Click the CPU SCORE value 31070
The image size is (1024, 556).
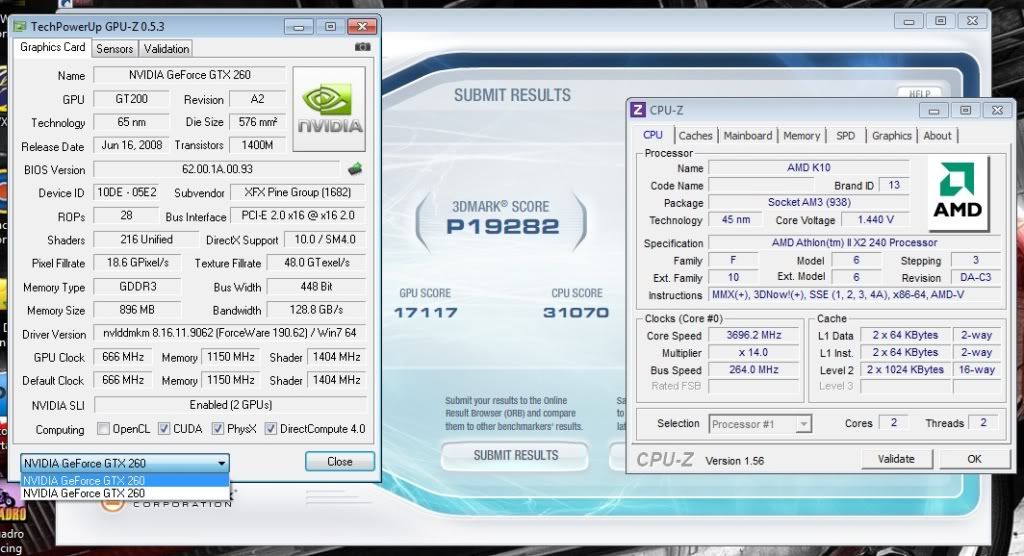[576, 313]
